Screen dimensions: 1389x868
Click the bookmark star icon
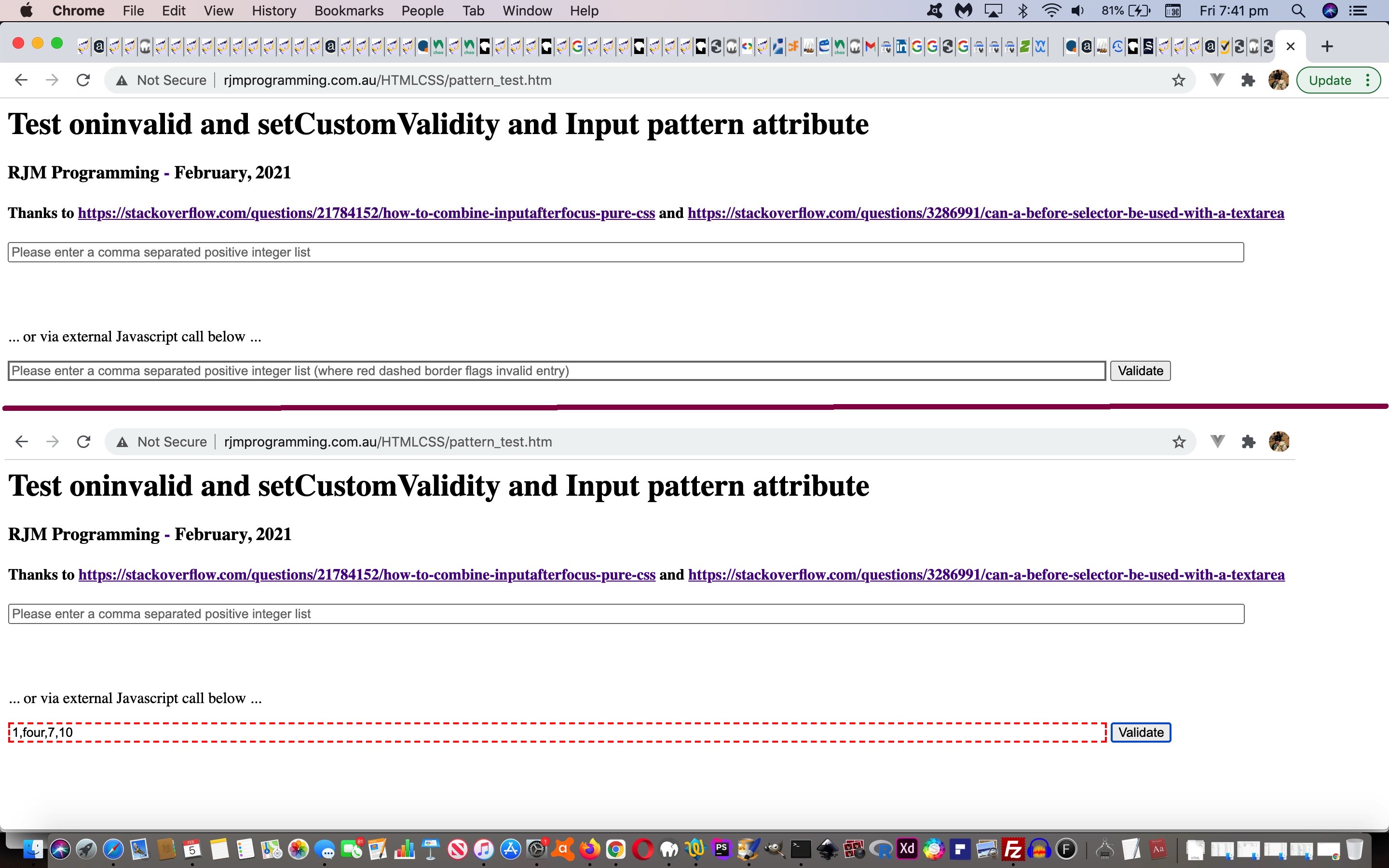(x=1178, y=80)
